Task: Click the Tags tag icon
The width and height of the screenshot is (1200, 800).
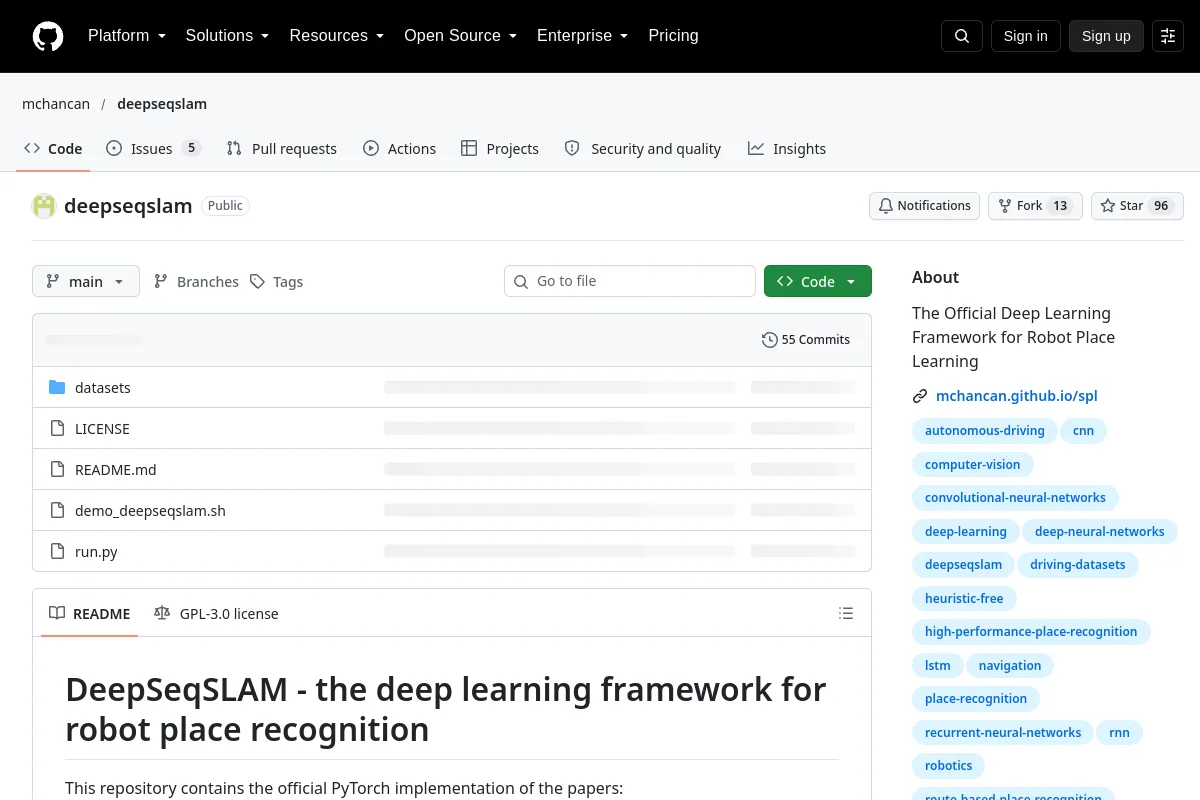Action: (x=257, y=282)
